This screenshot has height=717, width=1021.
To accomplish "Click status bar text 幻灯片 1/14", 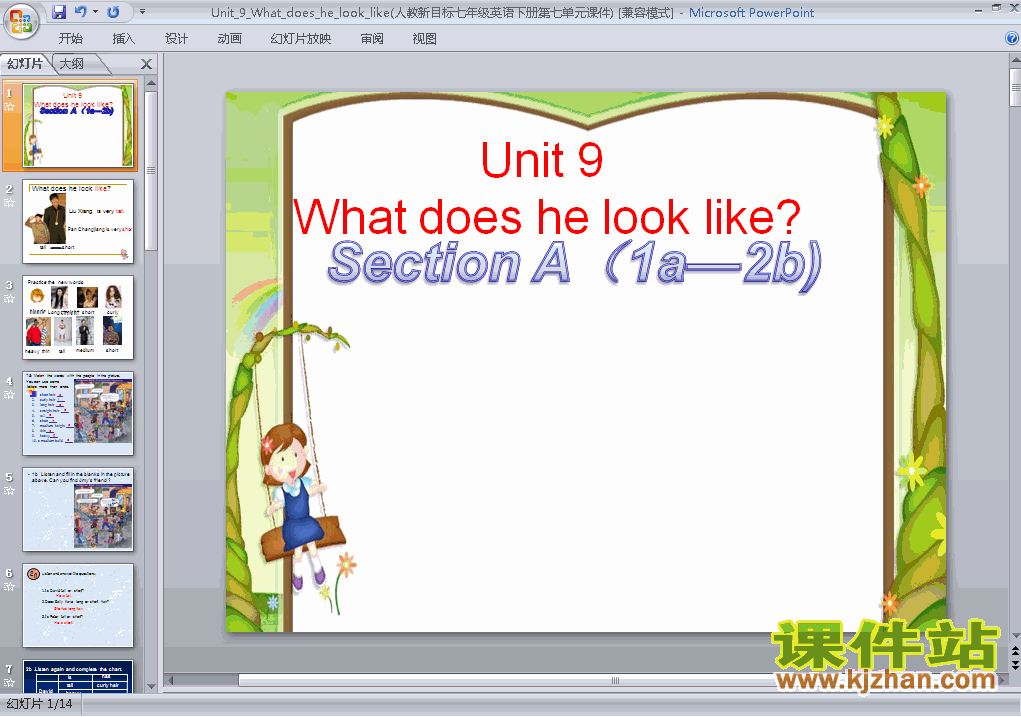I will point(39,704).
